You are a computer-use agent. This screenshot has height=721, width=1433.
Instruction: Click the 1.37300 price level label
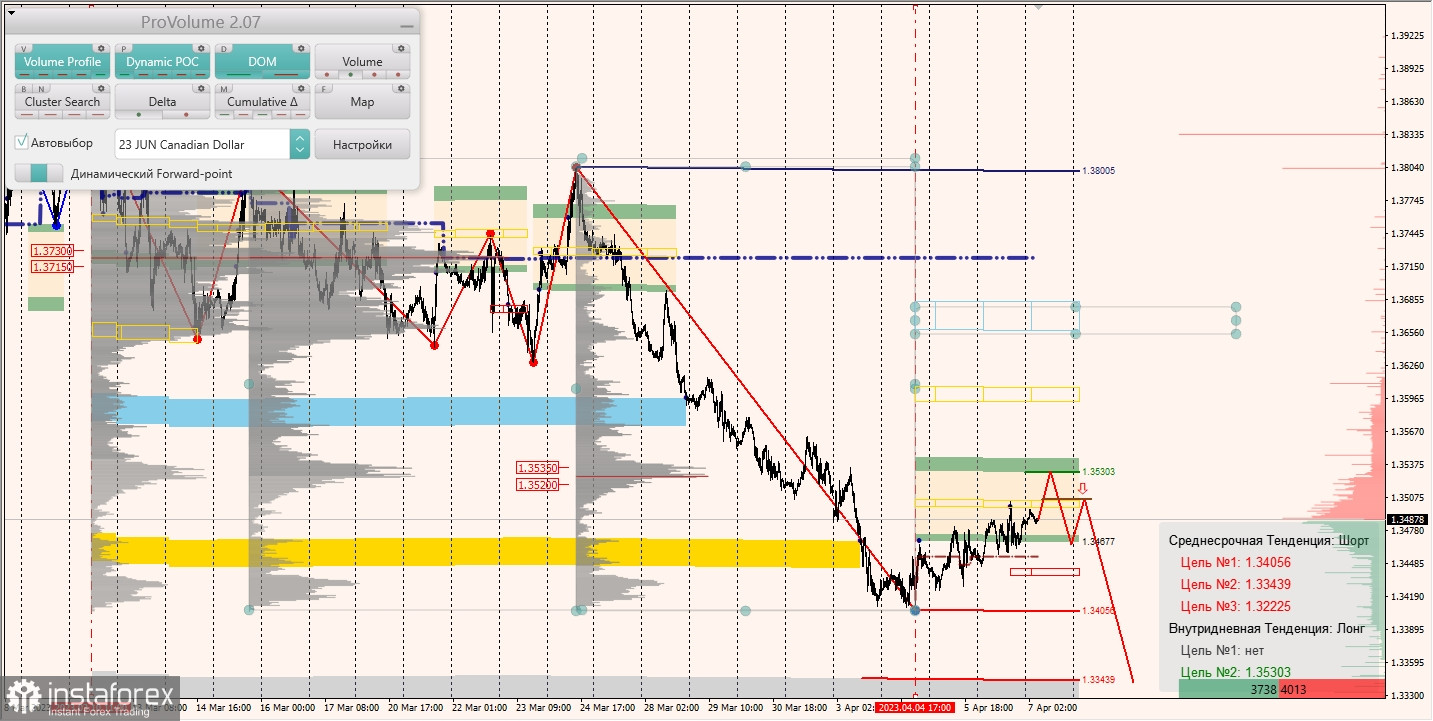(50, 252)
